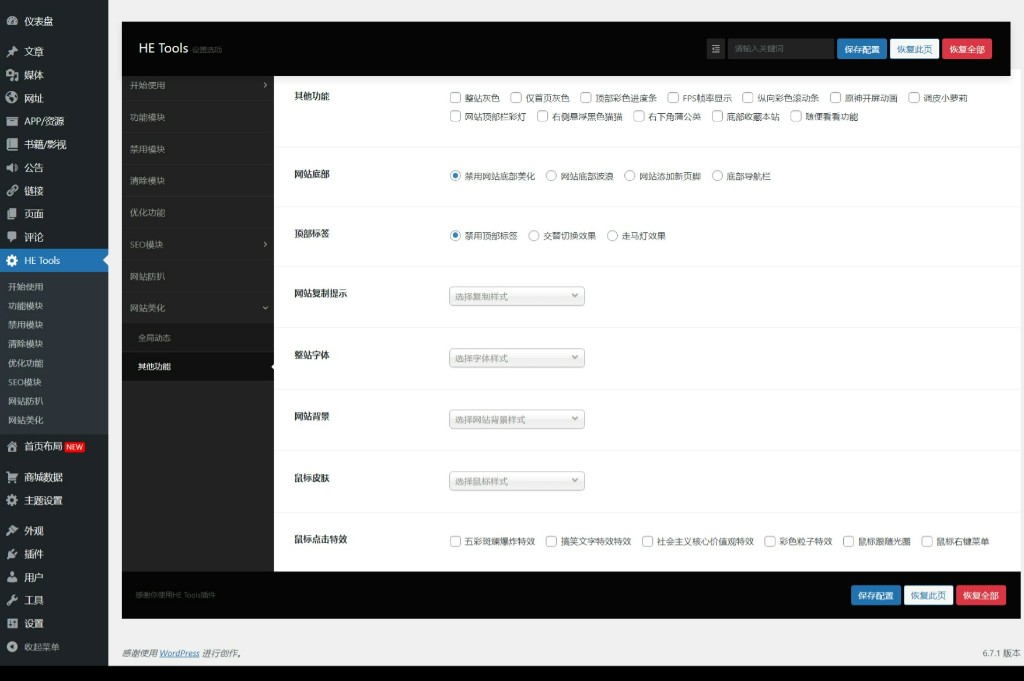Image resolution: width=1024 pixels, height=681 pixels.
Task: Click the HE Tools gear icon
Action: coord(12,261)
